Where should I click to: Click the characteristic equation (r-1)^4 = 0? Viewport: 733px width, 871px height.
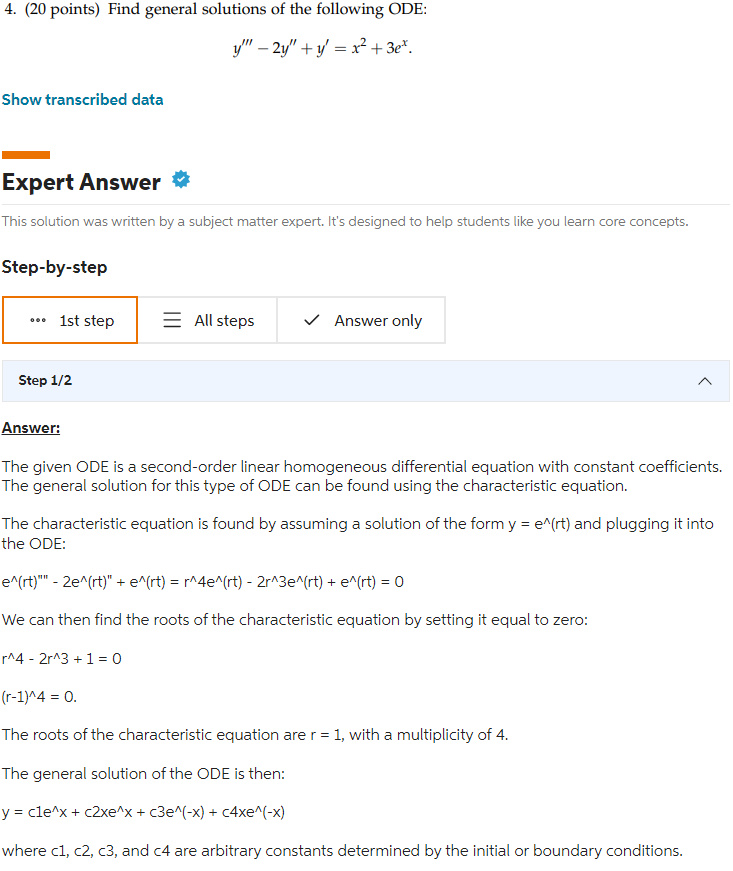pos(41,696)
